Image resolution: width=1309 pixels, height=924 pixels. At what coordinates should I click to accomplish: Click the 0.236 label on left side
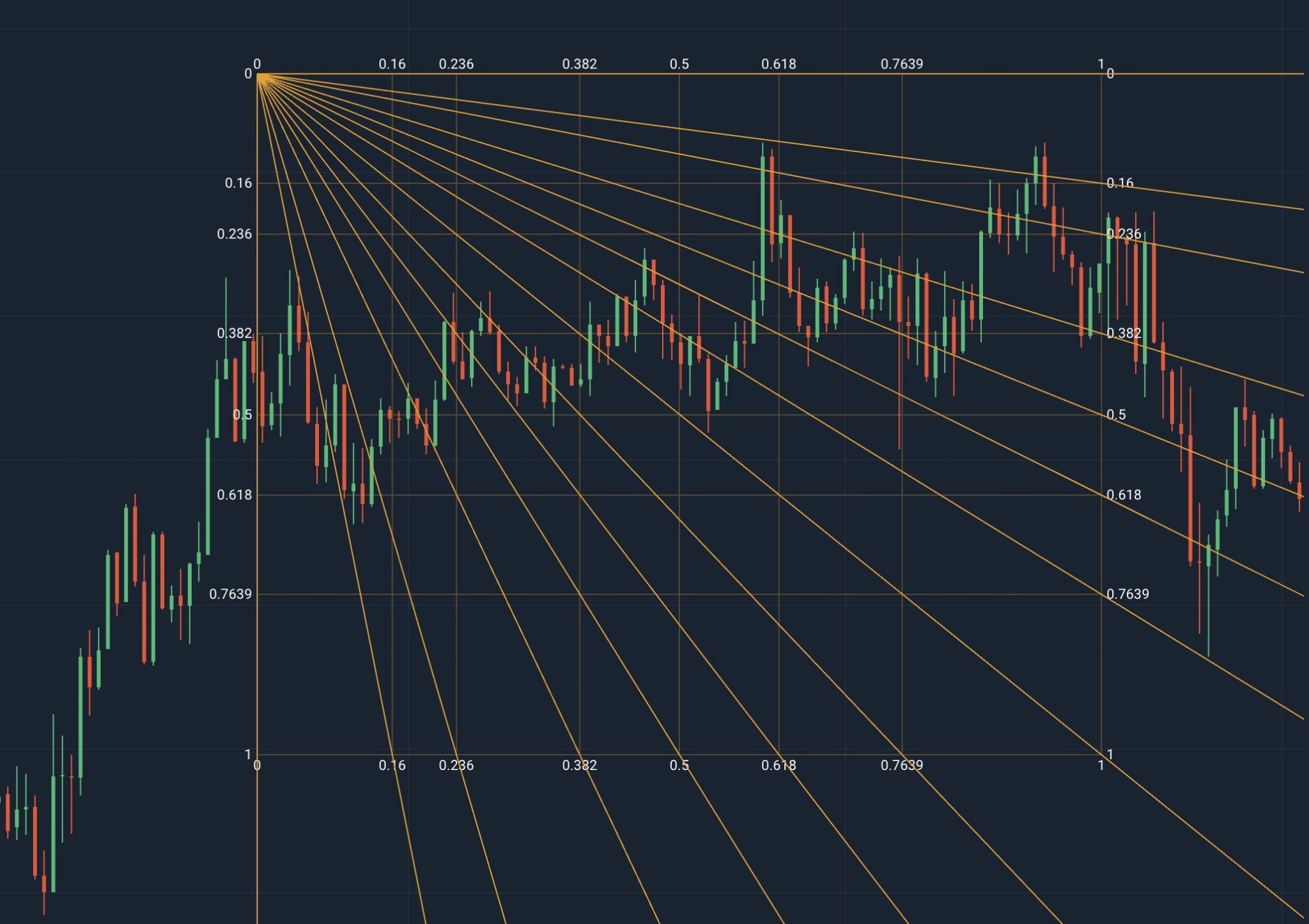234,234
